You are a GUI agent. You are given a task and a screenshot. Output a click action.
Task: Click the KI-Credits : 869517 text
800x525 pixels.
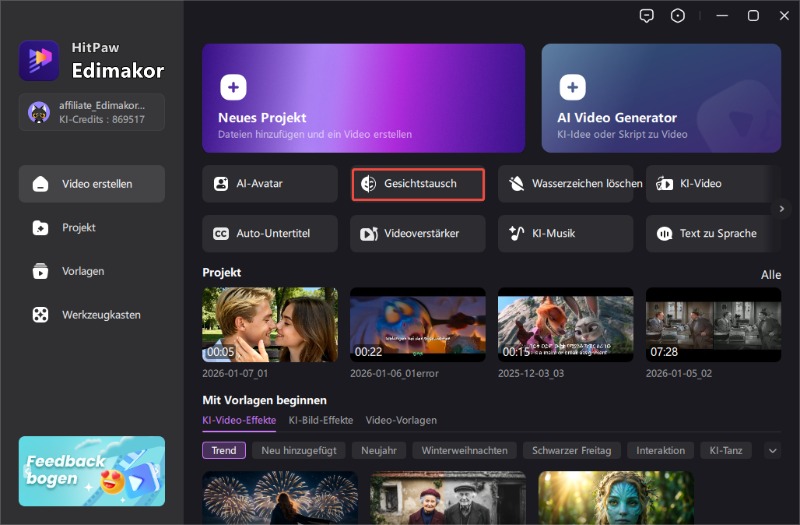point(102,119)
